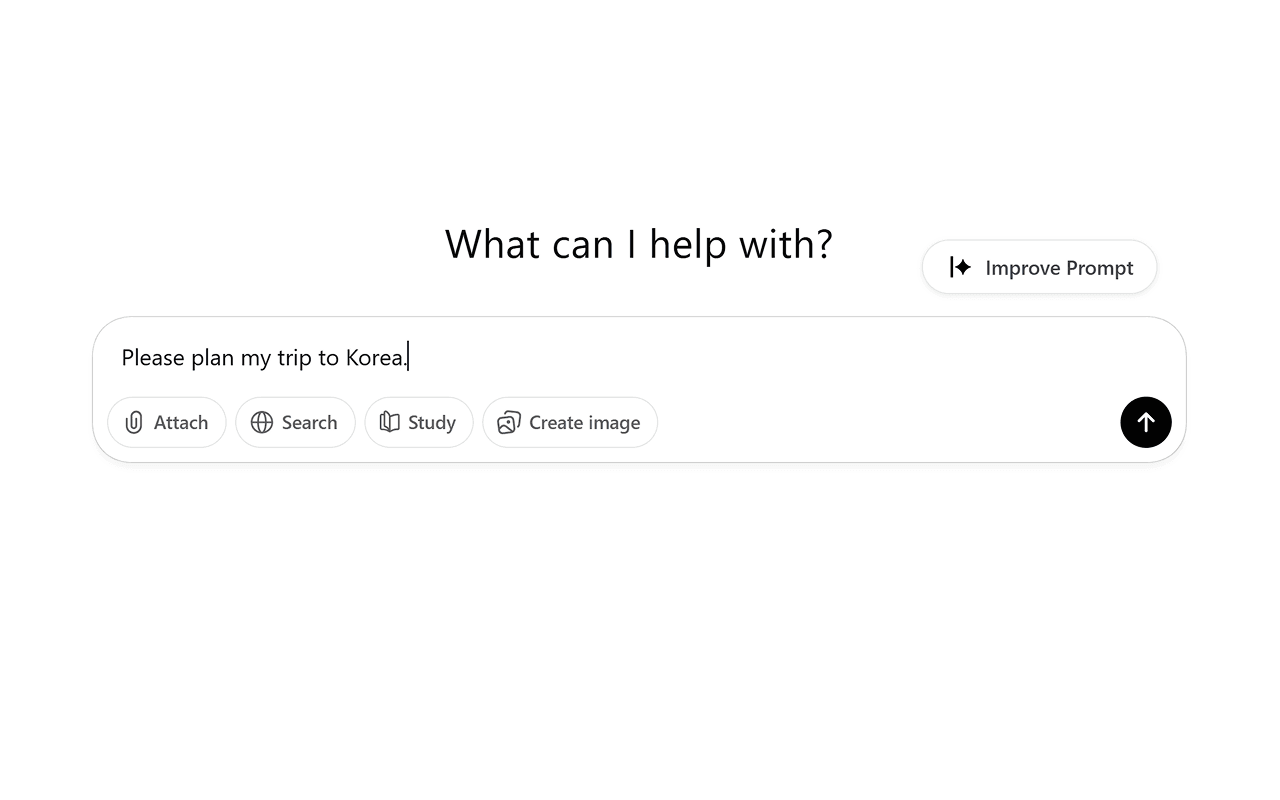The height and width of the screenshot is (800, 1280).
Task: Click the paperclip icon in Attach
Action: pyautogui.click(x=134, y=423)
